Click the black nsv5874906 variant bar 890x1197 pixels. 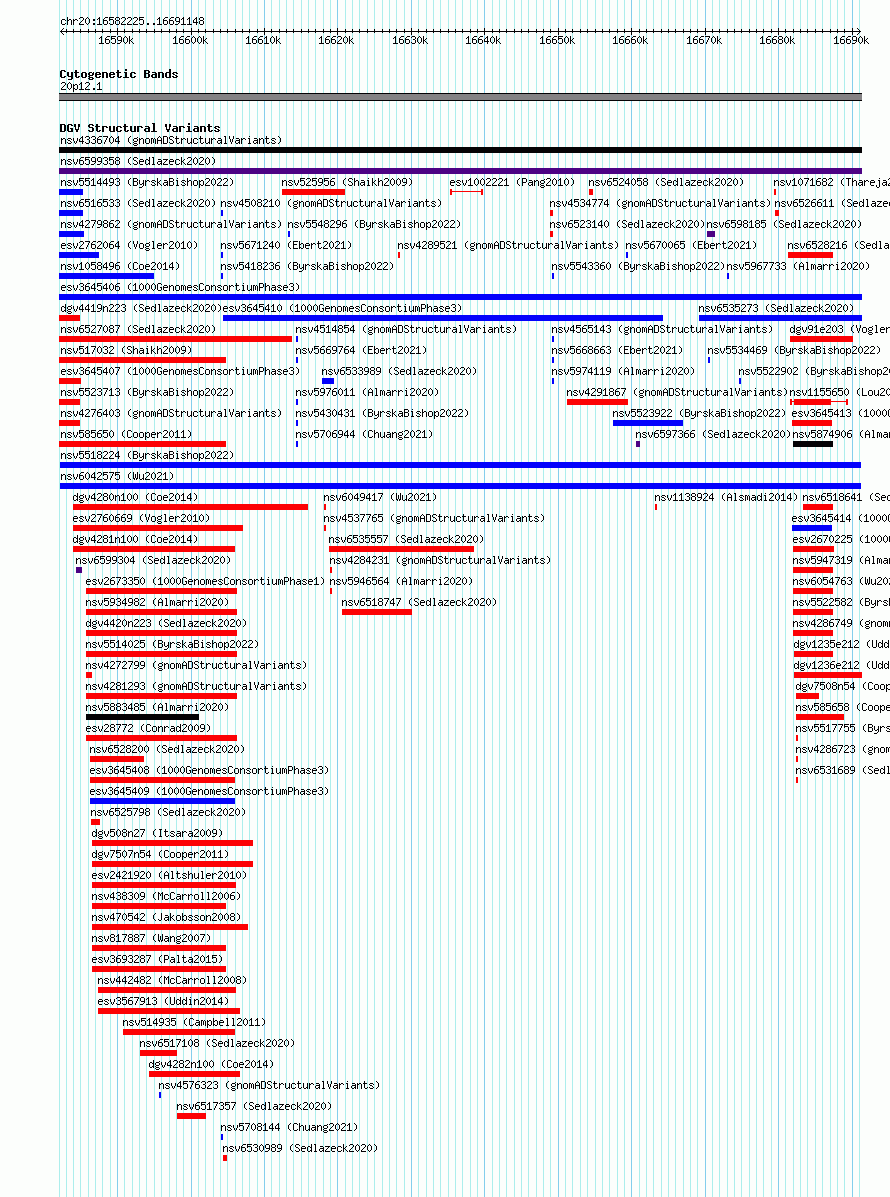point(813,444)
